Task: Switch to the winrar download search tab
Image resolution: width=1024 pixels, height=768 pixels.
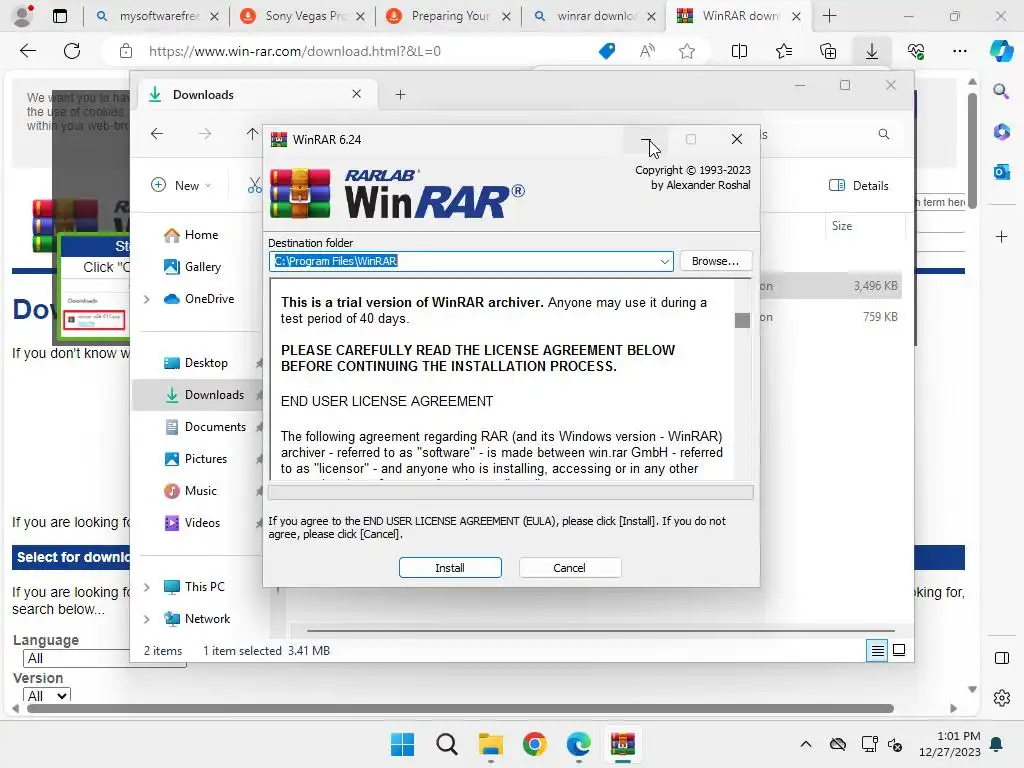Action: 594,16
